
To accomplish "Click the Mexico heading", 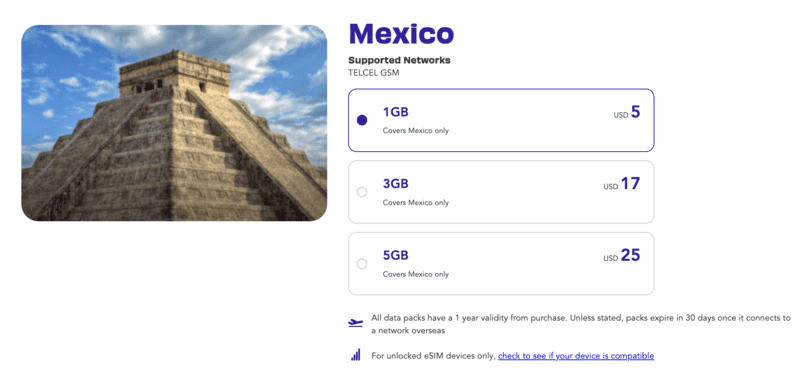I will coord(401,34).
